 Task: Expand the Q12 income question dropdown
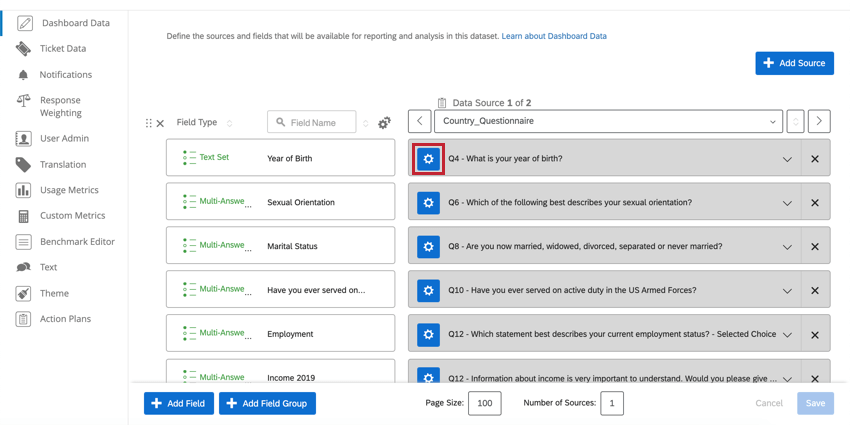(787, 378)
